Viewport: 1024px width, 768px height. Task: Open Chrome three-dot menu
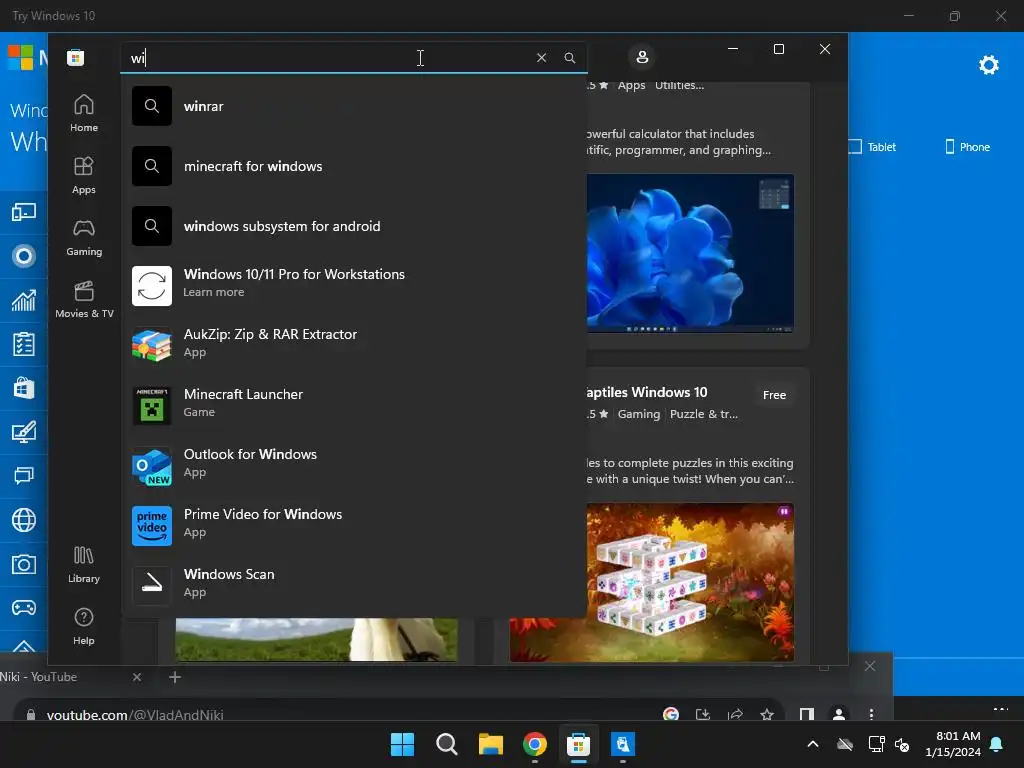[x=871, y=714]
